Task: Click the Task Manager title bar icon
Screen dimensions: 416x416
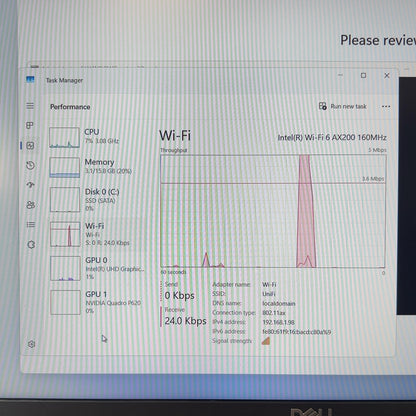Action: click(30, 79)
